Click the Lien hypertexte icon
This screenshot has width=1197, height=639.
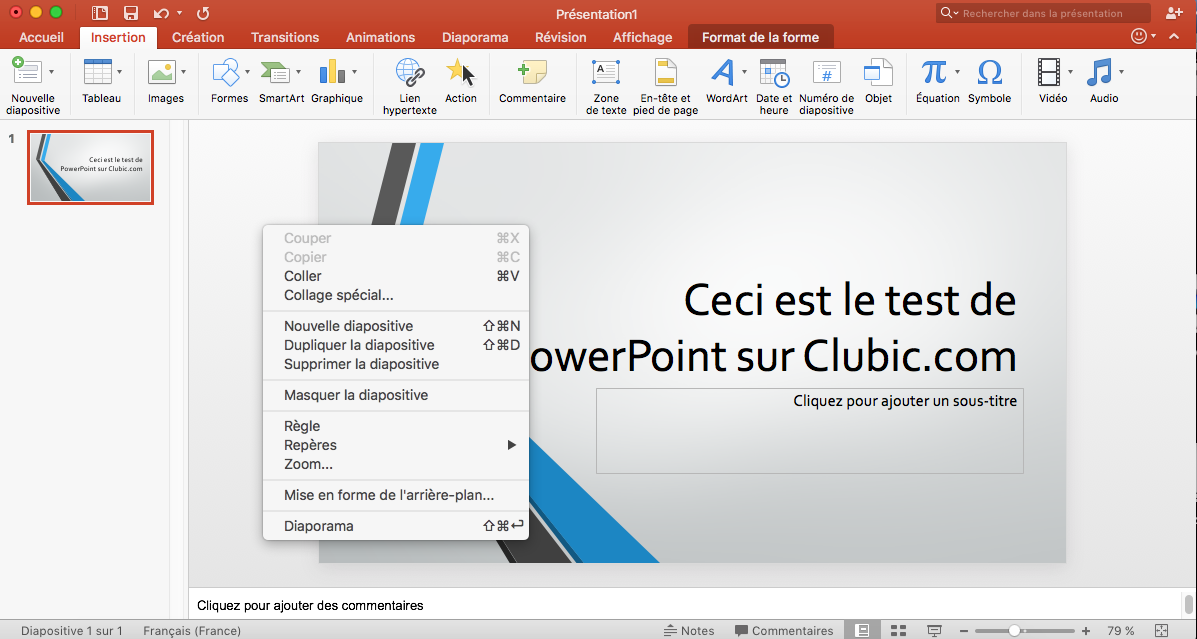tap(410, 72)
